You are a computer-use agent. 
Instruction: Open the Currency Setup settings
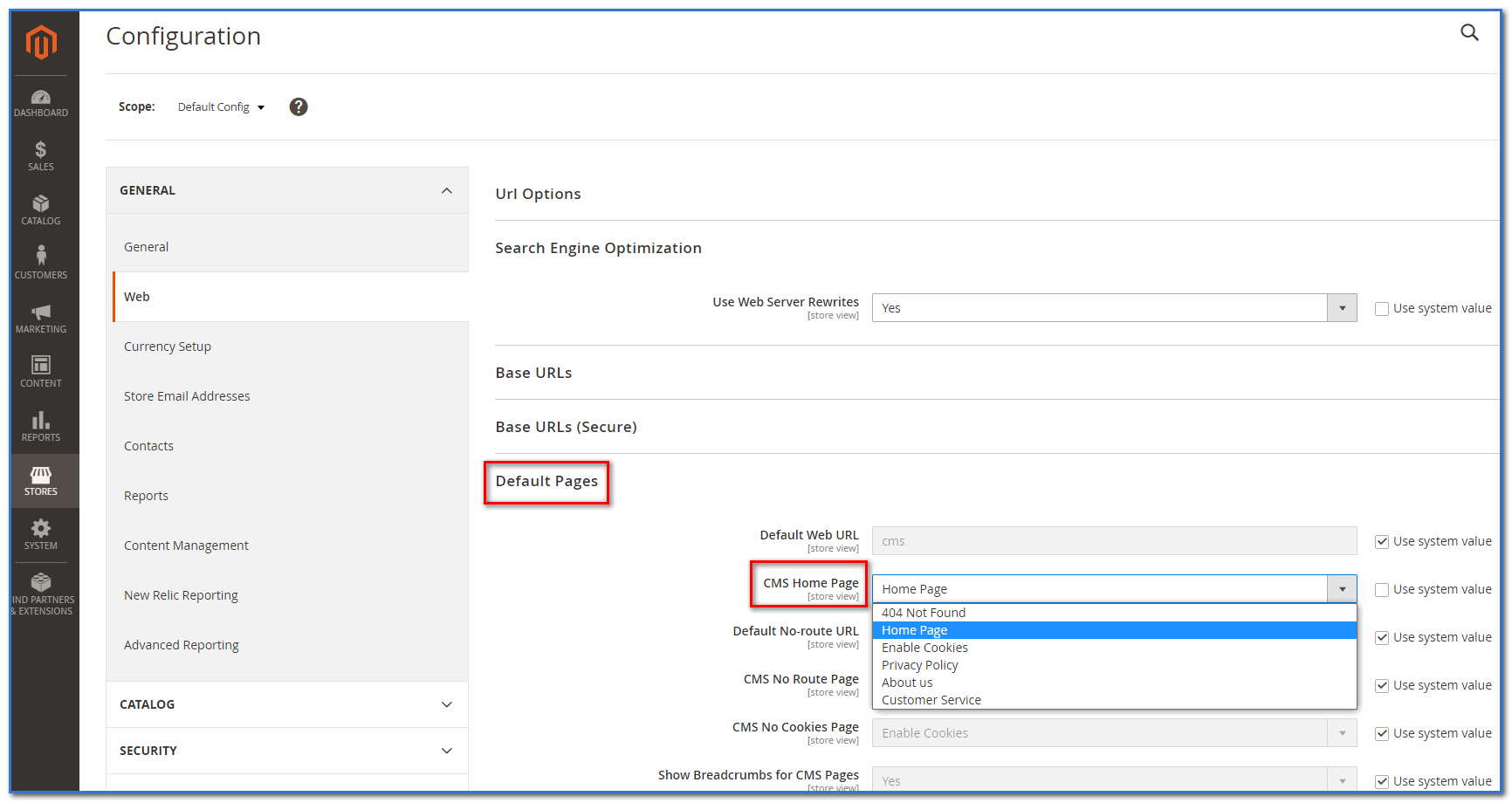[x=168, y=347]
